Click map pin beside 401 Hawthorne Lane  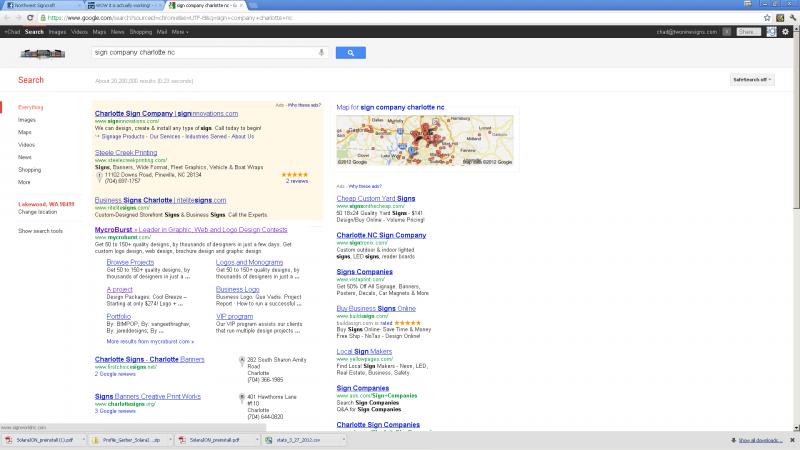(x=242, y=398)
